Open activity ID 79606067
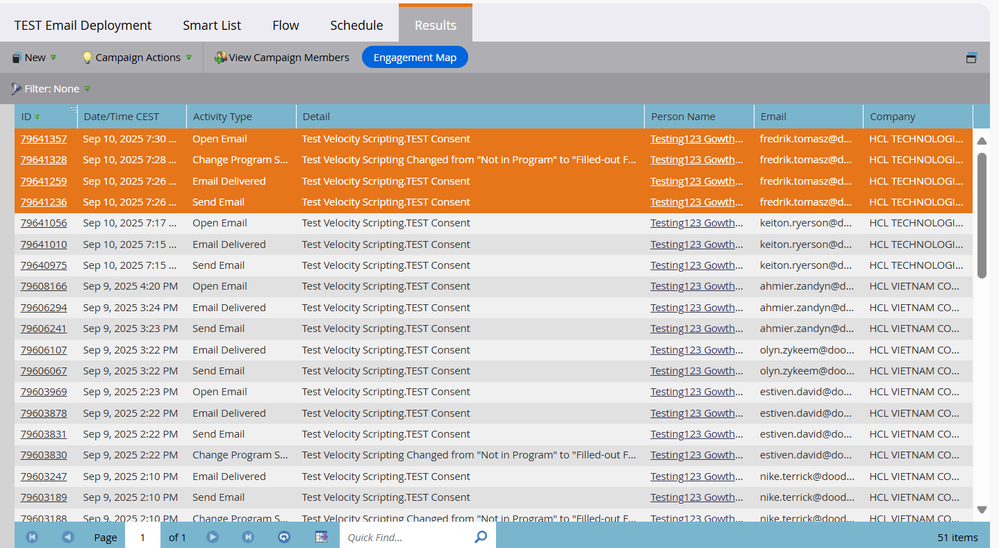The image size is (999, 548). pyautogui.click(x=43, y=371)
